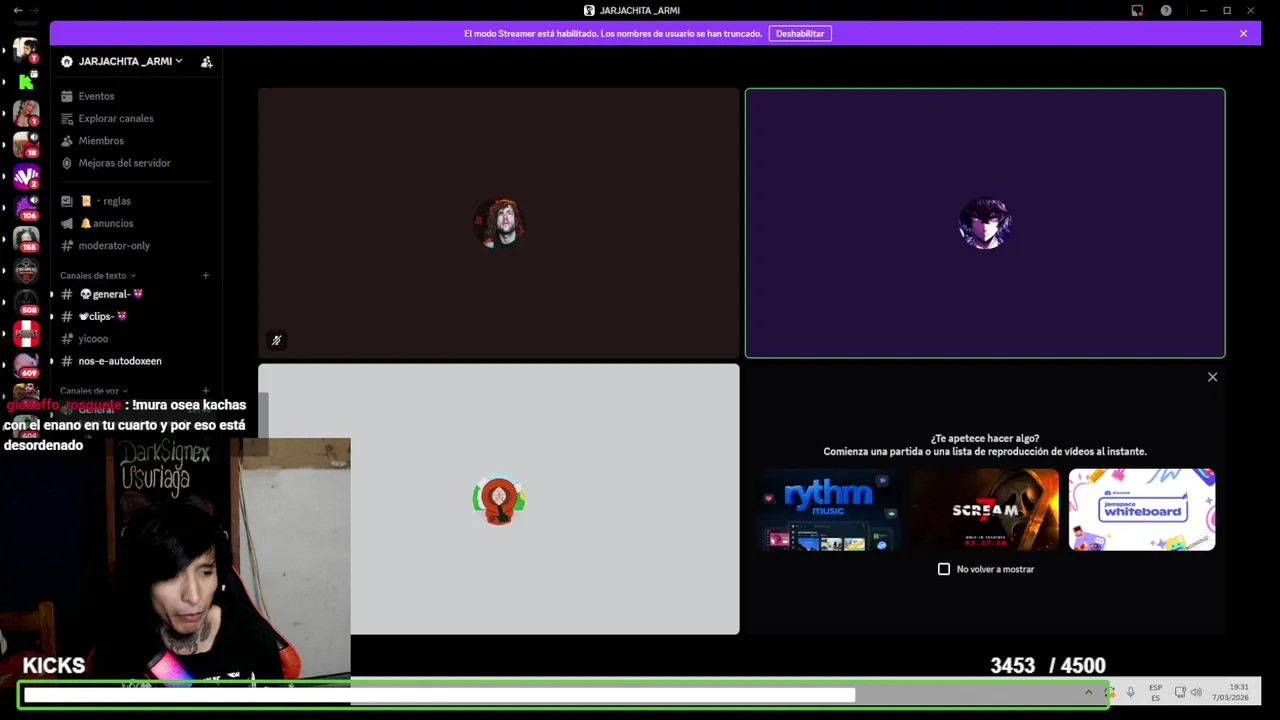Open the server icon with badge 155
This screenshot has height=720, width=1280.
(26, 239)
